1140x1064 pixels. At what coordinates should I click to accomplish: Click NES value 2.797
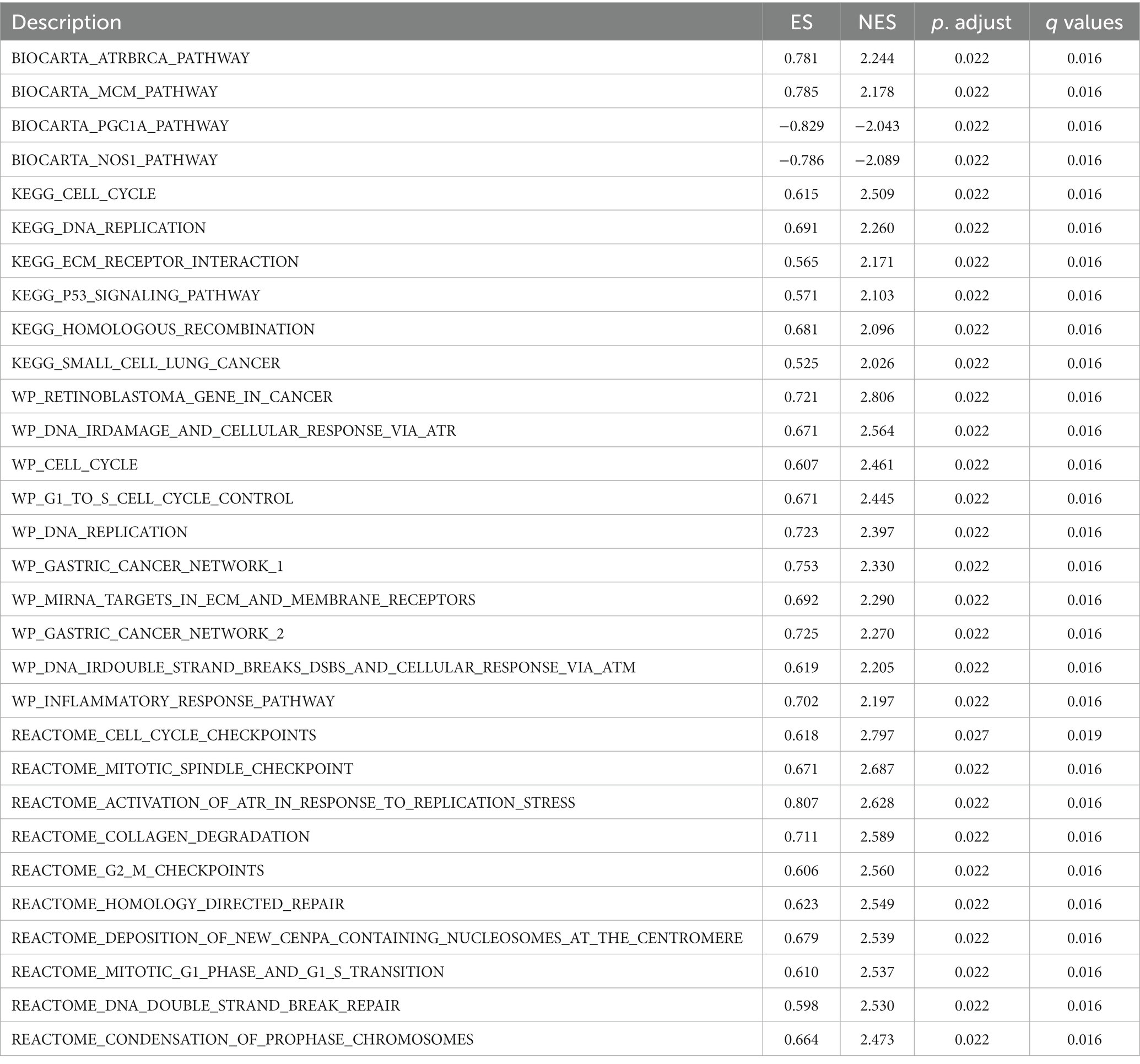(877, 736)
